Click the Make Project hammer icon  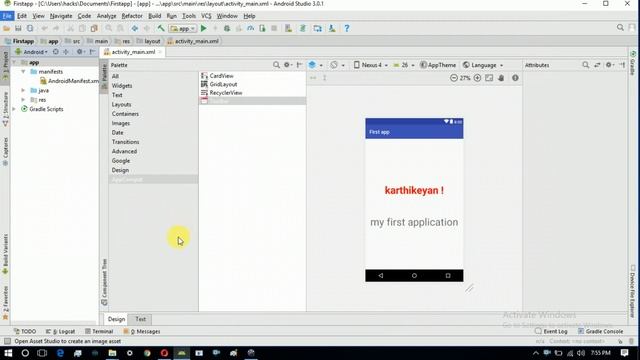click(161, 28)
